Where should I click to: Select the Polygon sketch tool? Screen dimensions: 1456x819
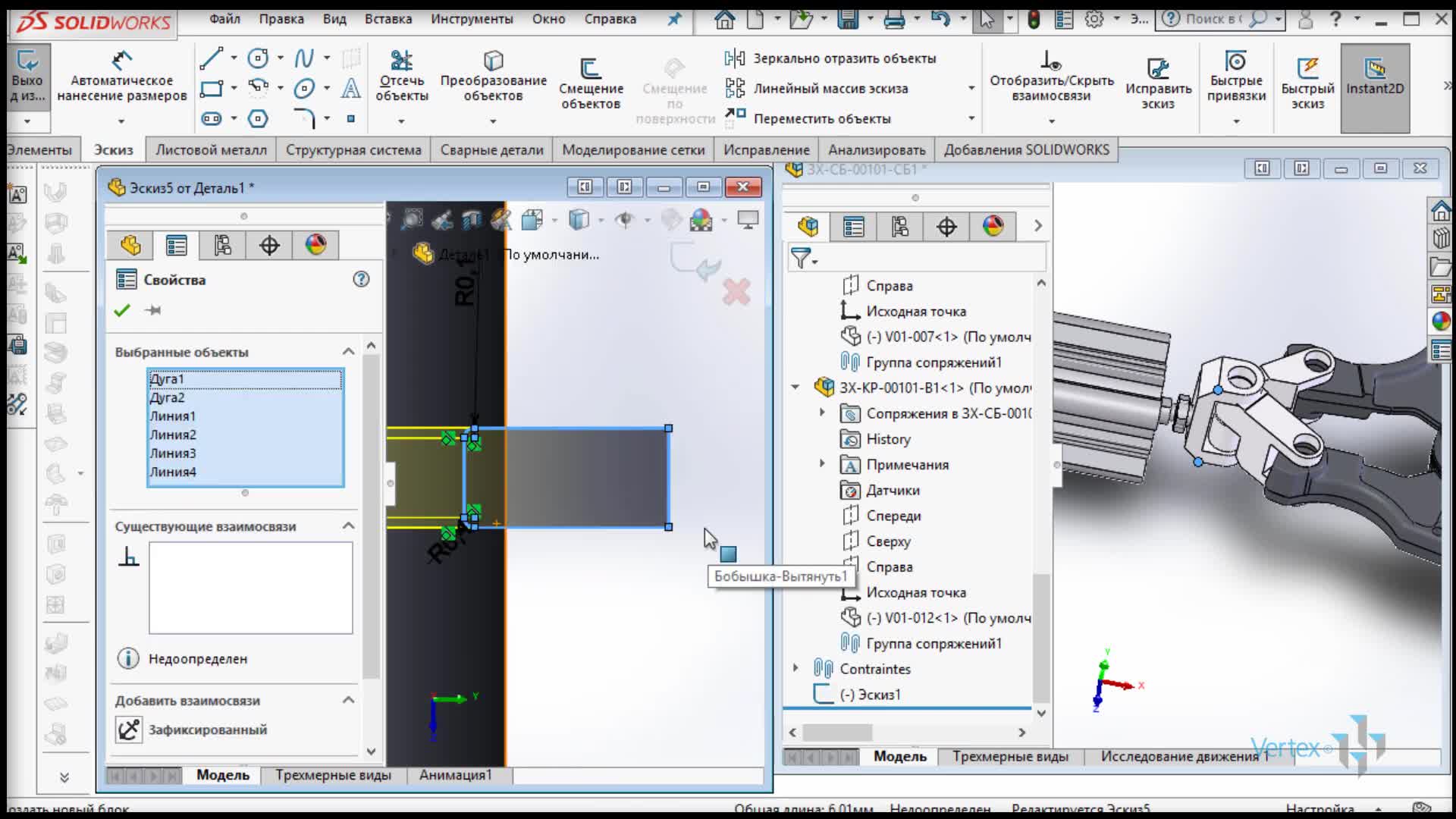coord(258,118)
